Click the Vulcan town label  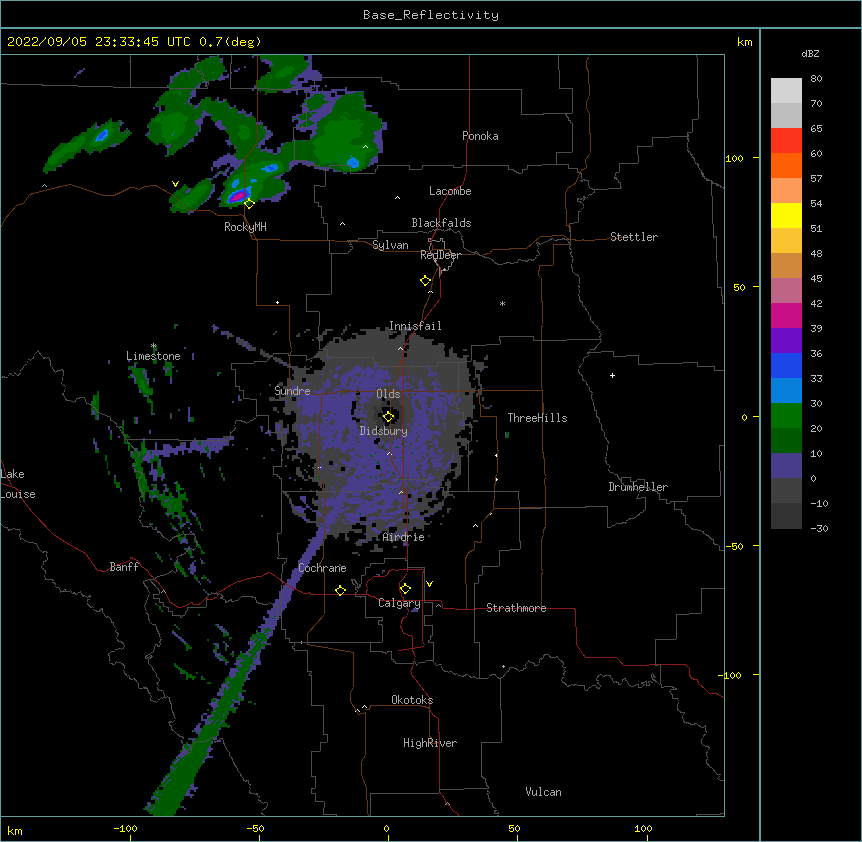point(543,792)
